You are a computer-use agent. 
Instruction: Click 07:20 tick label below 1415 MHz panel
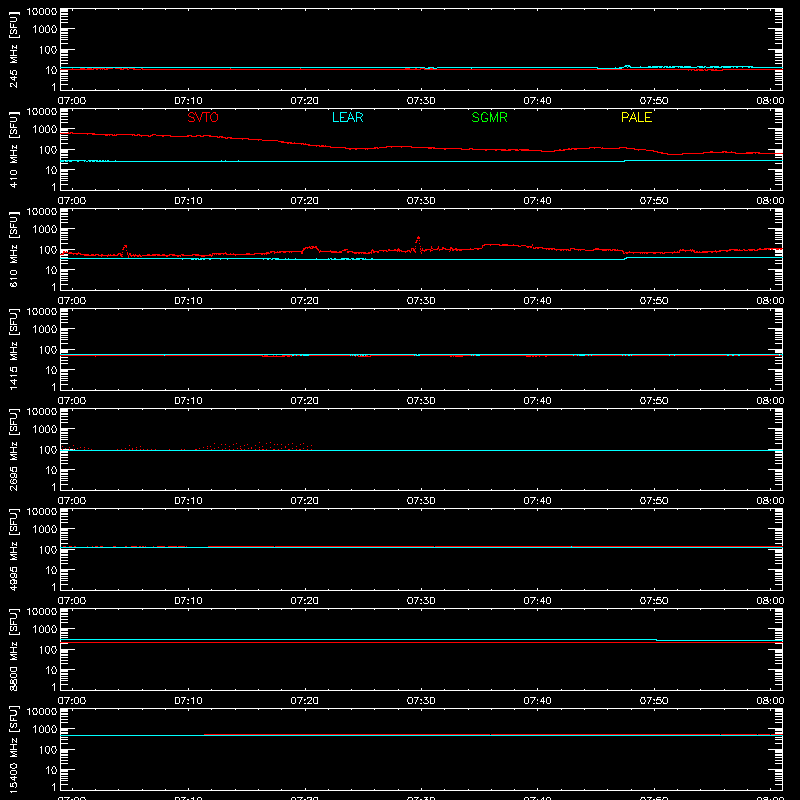(305, 401)
